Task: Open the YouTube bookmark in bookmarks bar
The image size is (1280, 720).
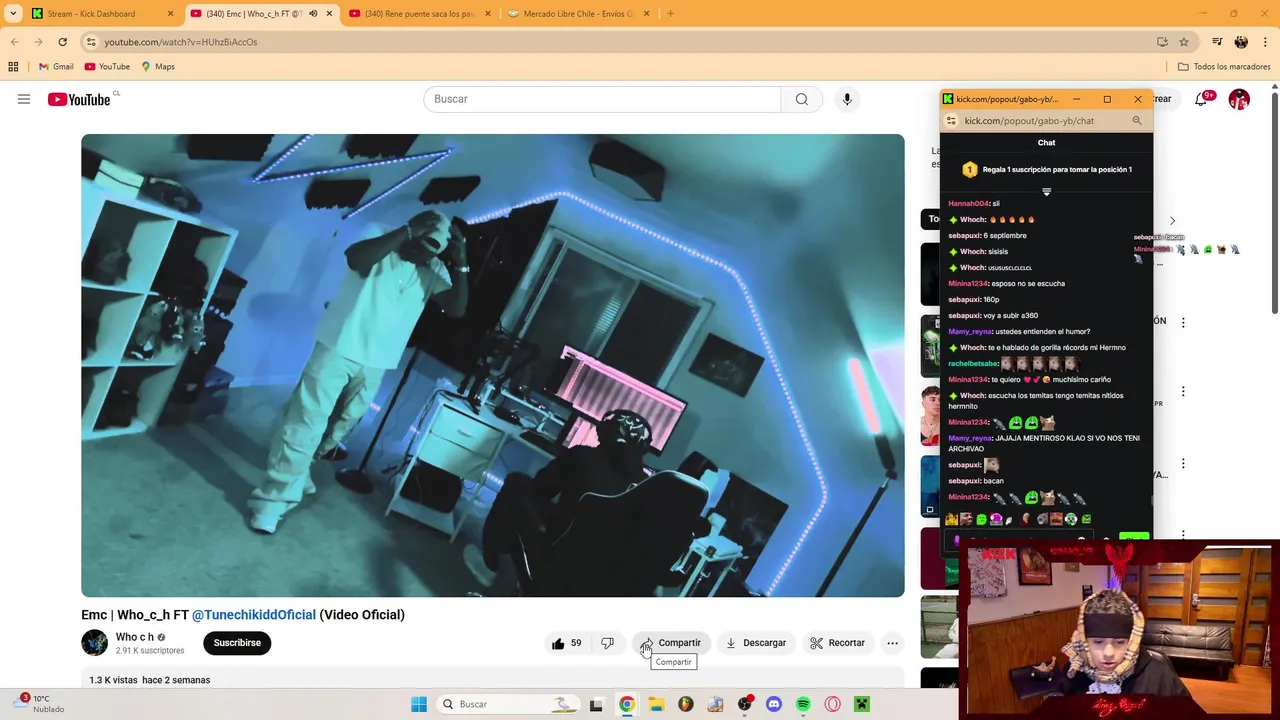Action: click(x=107, y=67)
